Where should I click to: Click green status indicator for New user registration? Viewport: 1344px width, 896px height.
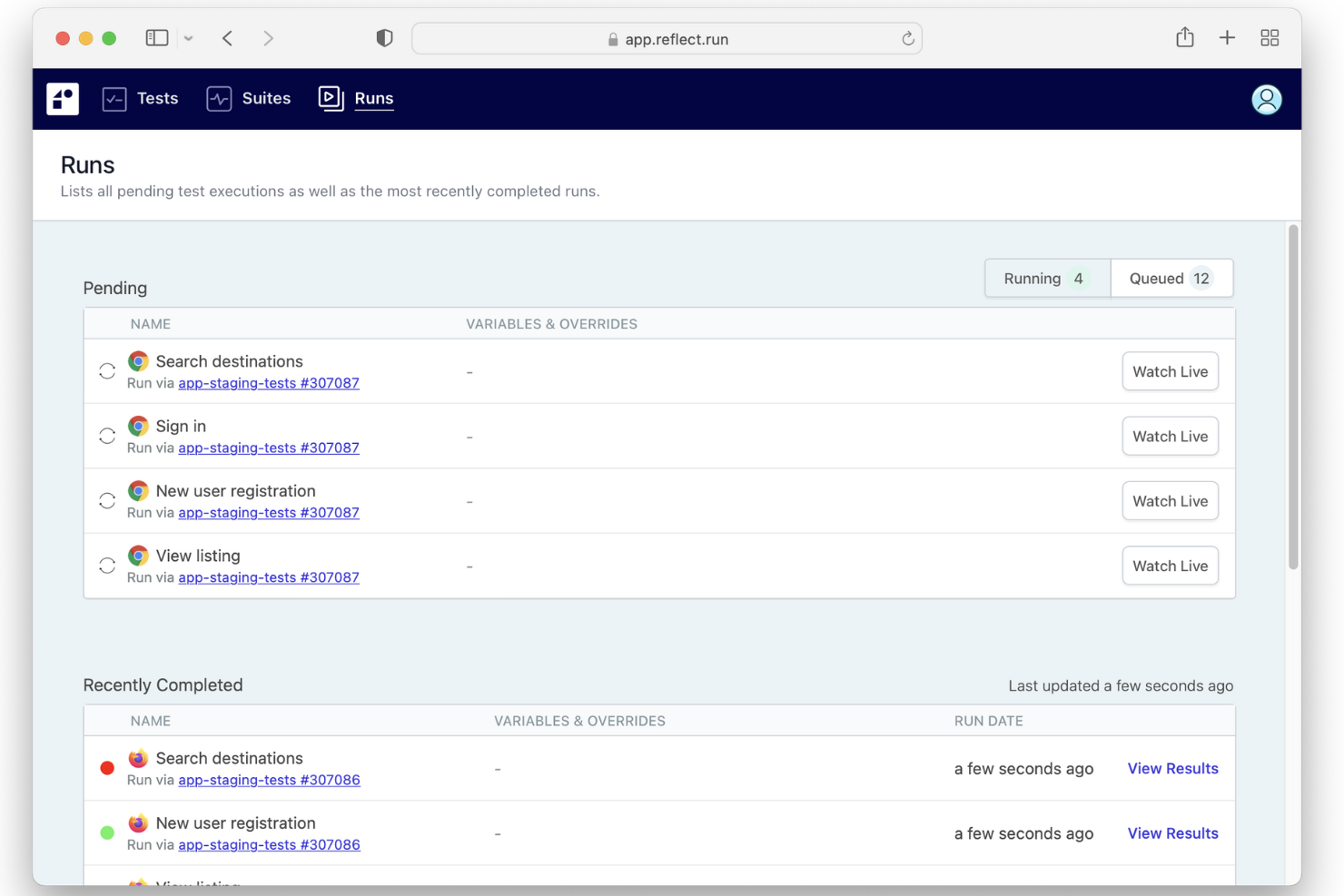coord(106,832)
